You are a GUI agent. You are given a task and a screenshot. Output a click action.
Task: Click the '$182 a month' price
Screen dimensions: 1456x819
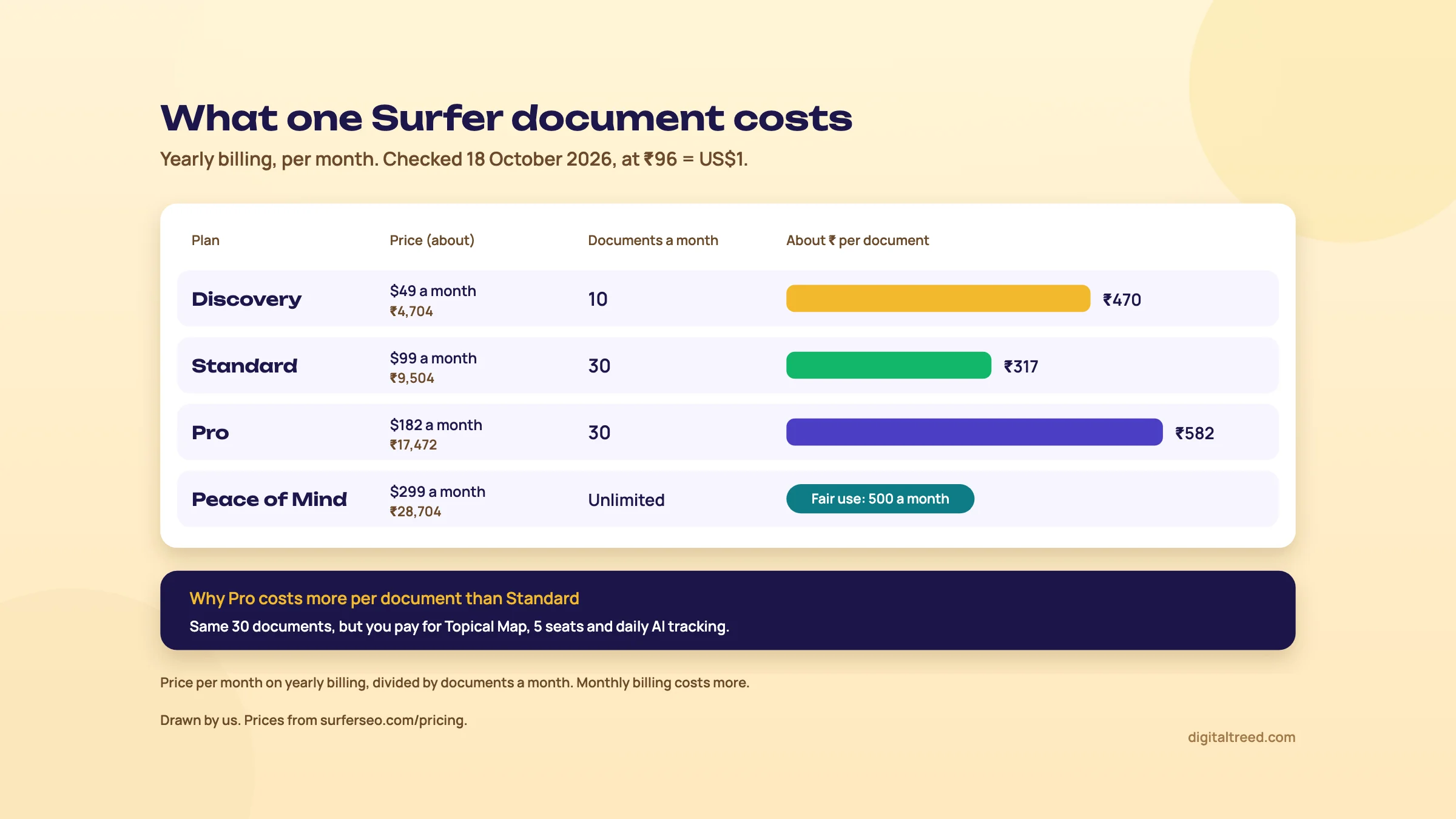point(436,425)
